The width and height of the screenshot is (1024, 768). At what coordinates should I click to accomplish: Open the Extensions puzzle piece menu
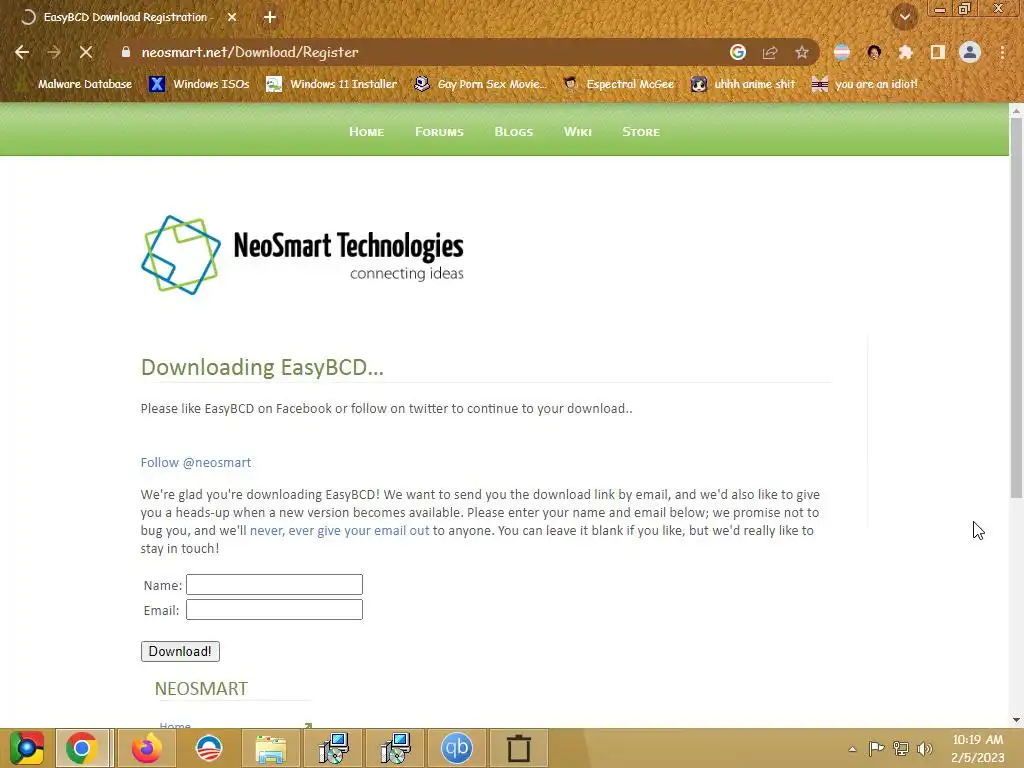point(906,52)
